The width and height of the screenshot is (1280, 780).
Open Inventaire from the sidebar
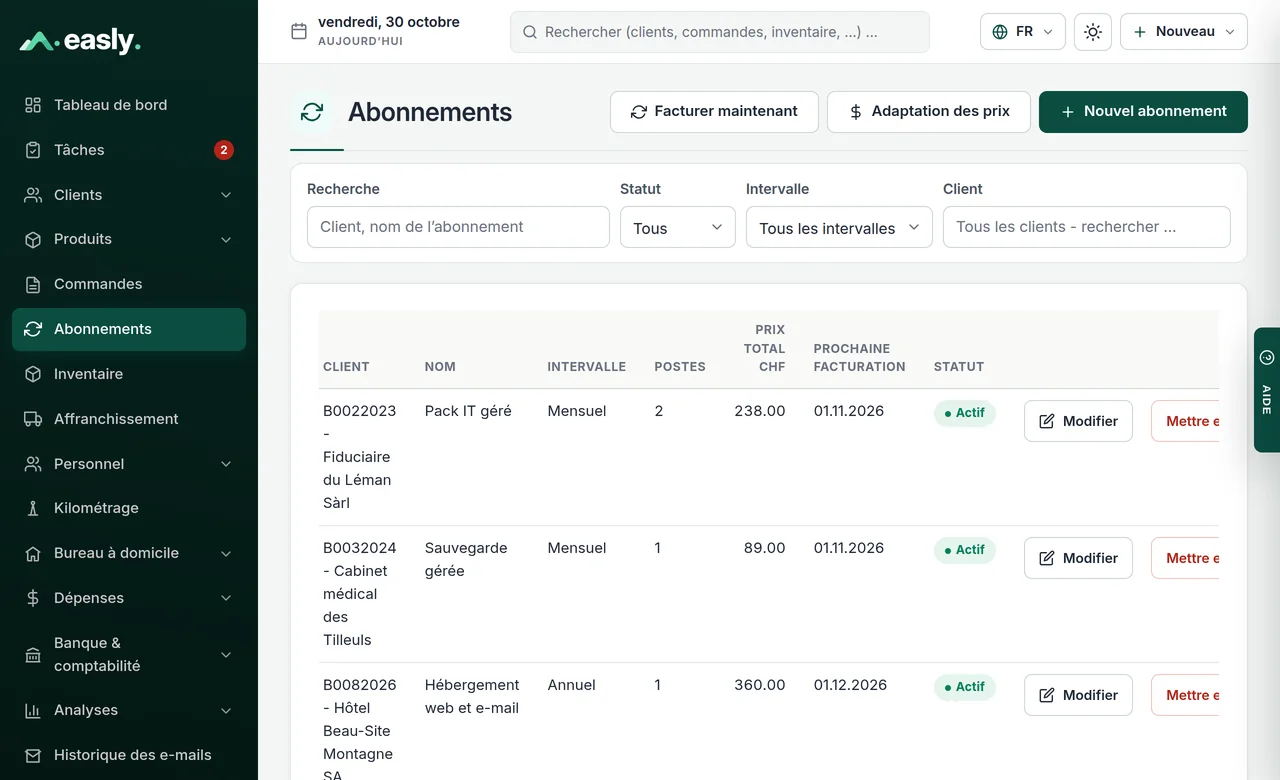pos(129,374)
